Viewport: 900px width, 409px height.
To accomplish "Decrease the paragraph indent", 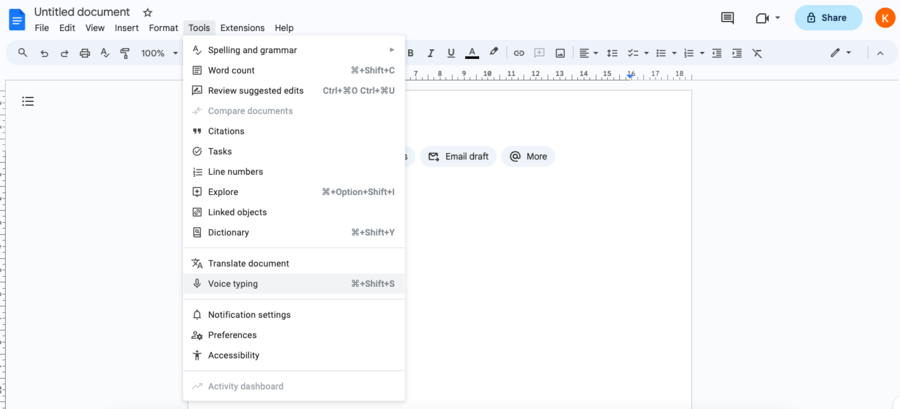I will (x=716, y=53).
